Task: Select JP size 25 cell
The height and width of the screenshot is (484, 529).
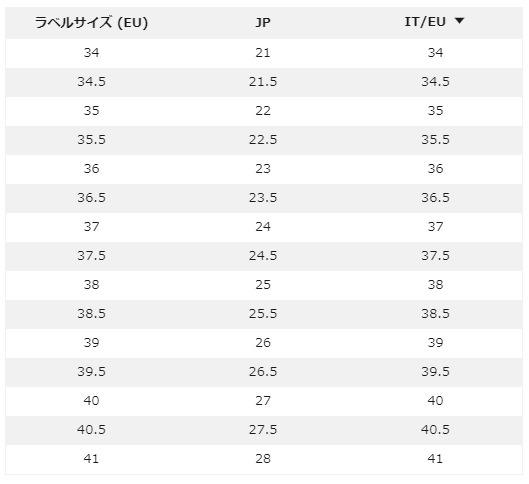Action: 263,285
